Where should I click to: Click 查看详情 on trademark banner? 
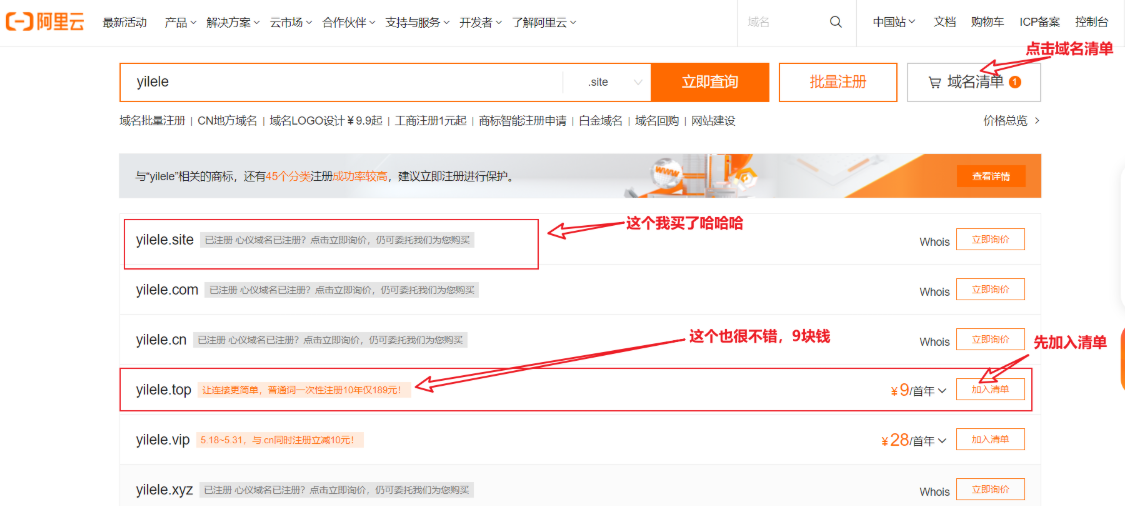(991, 176)
